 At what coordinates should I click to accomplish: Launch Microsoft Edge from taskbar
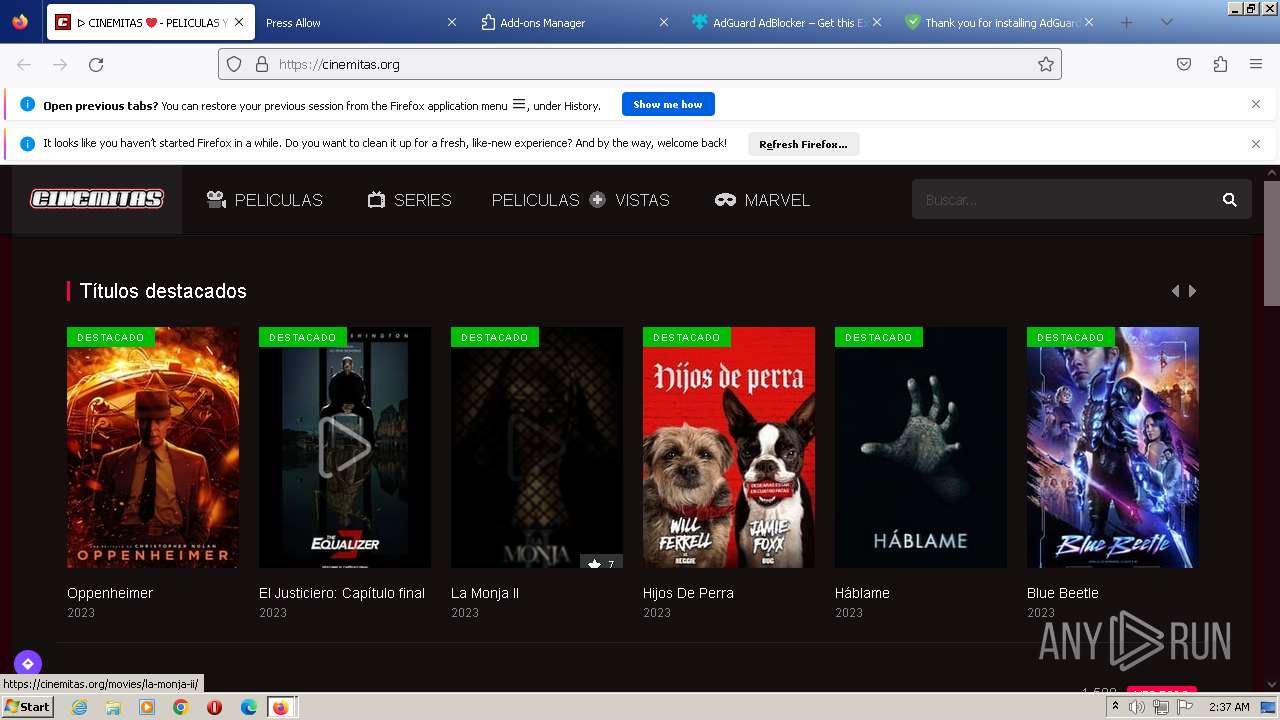pos(249,707)
